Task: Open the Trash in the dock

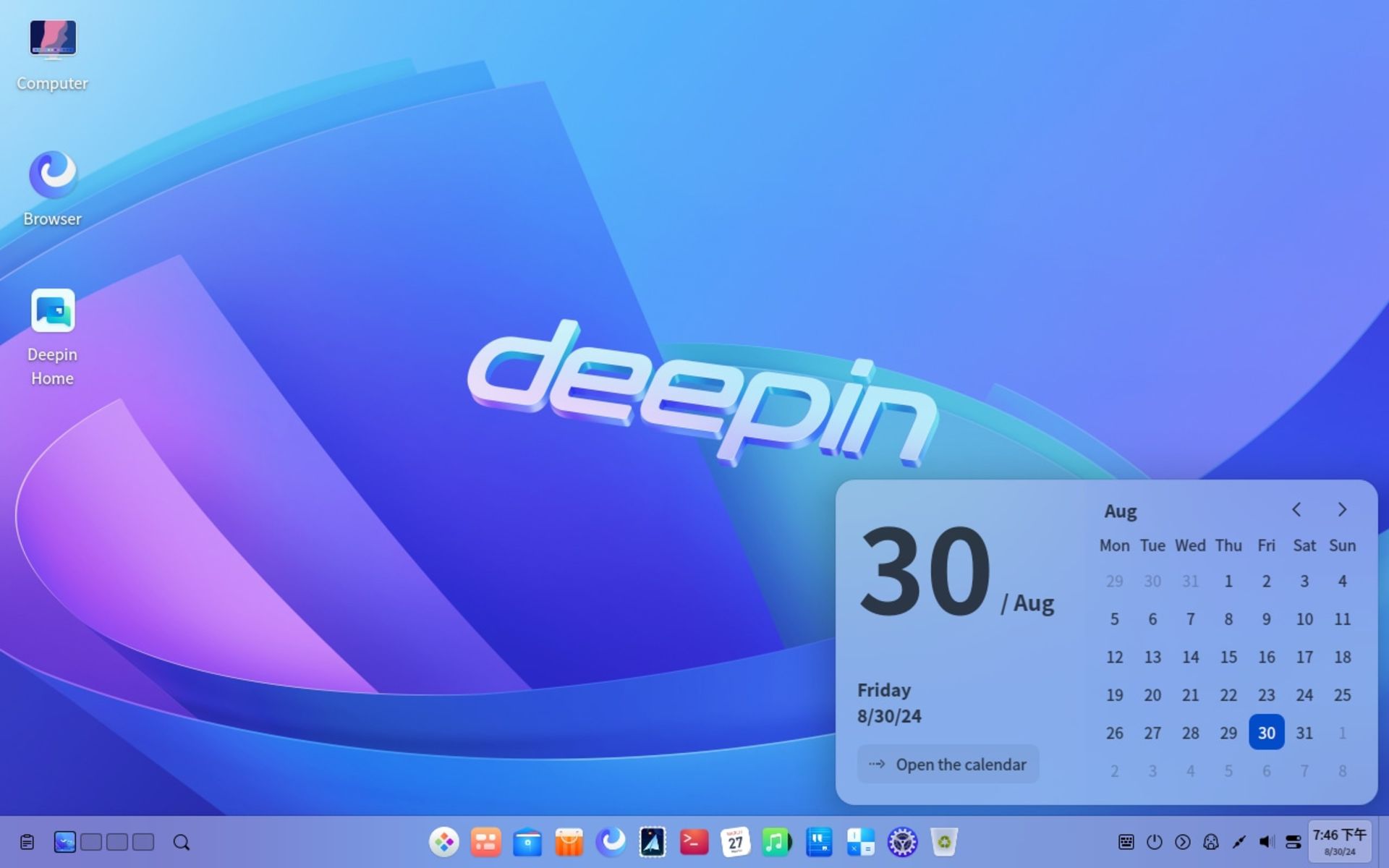Action: 944,842
